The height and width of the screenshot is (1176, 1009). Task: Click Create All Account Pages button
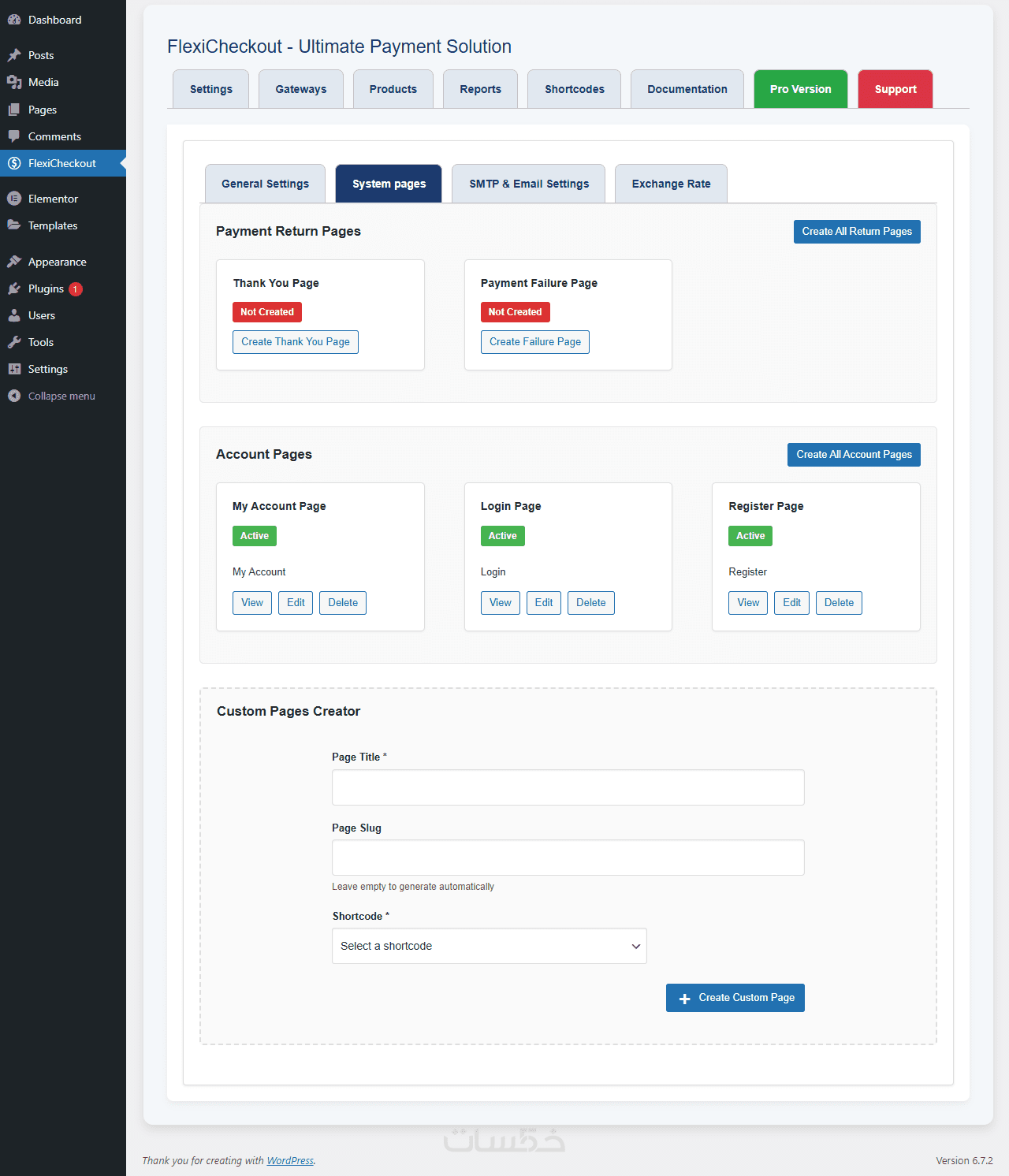[x=854, y=455]
